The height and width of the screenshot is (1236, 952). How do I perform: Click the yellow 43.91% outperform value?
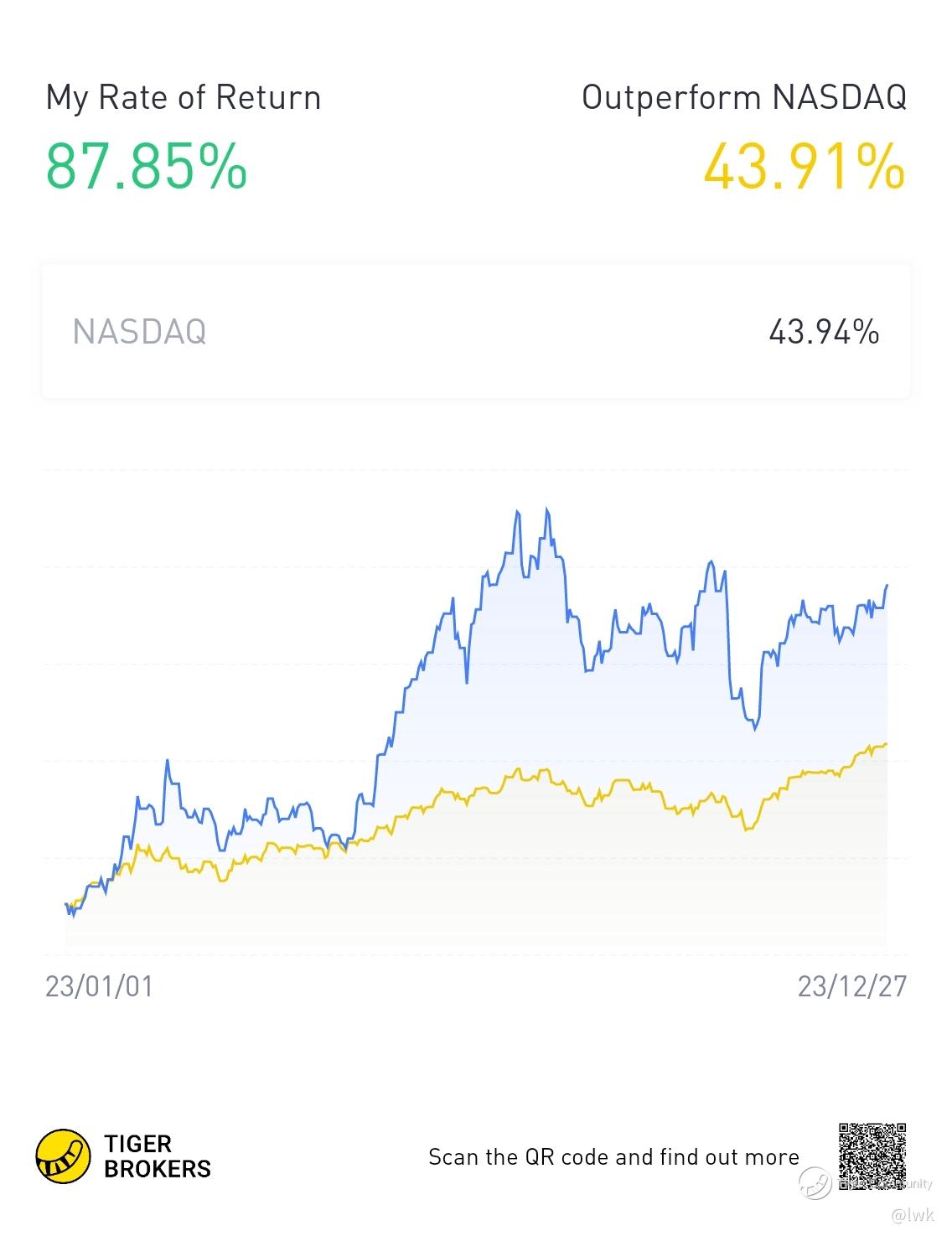point(805,167)
